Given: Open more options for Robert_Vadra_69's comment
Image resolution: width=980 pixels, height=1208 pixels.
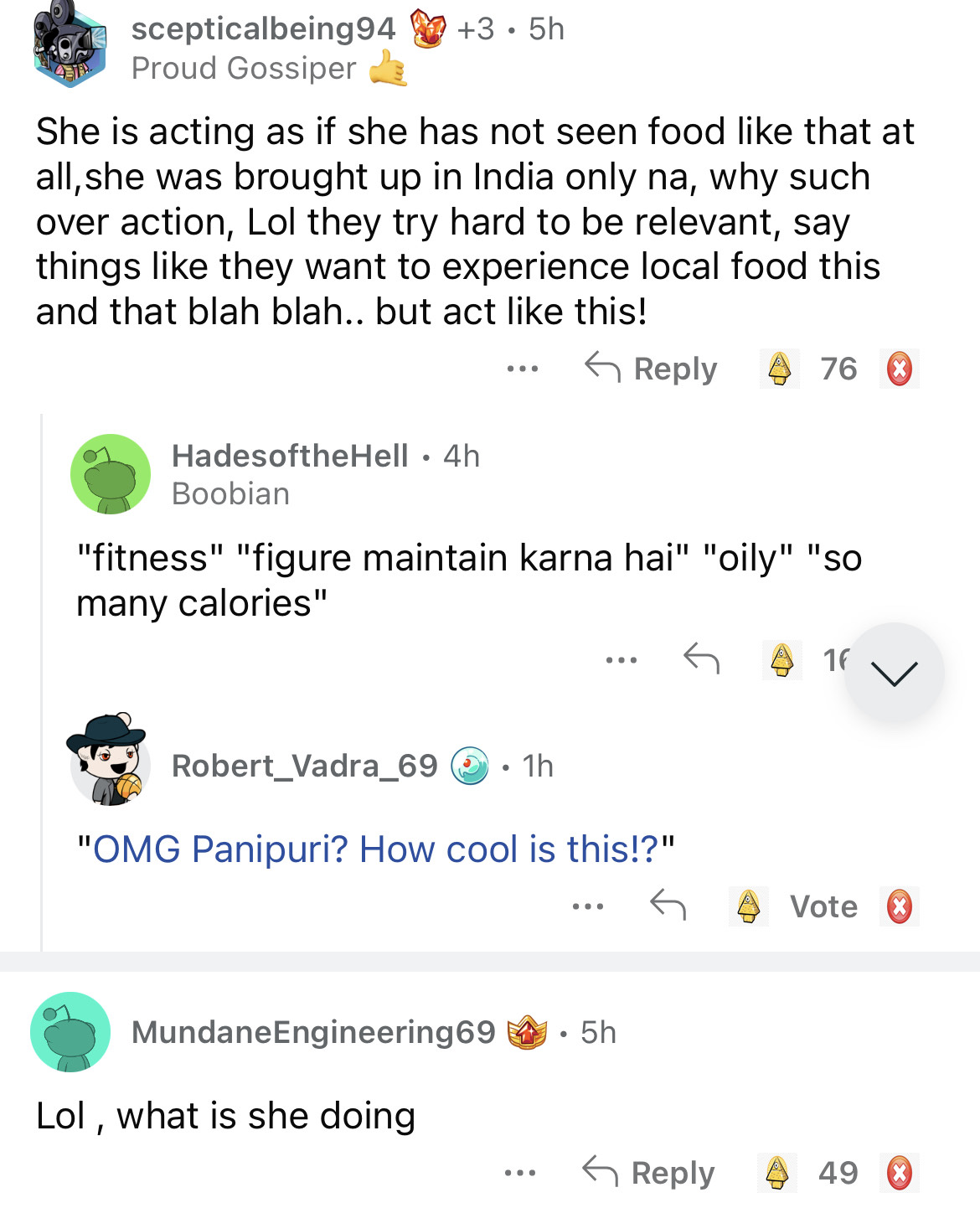Looking at the screenshot, I should click(588, 906).
